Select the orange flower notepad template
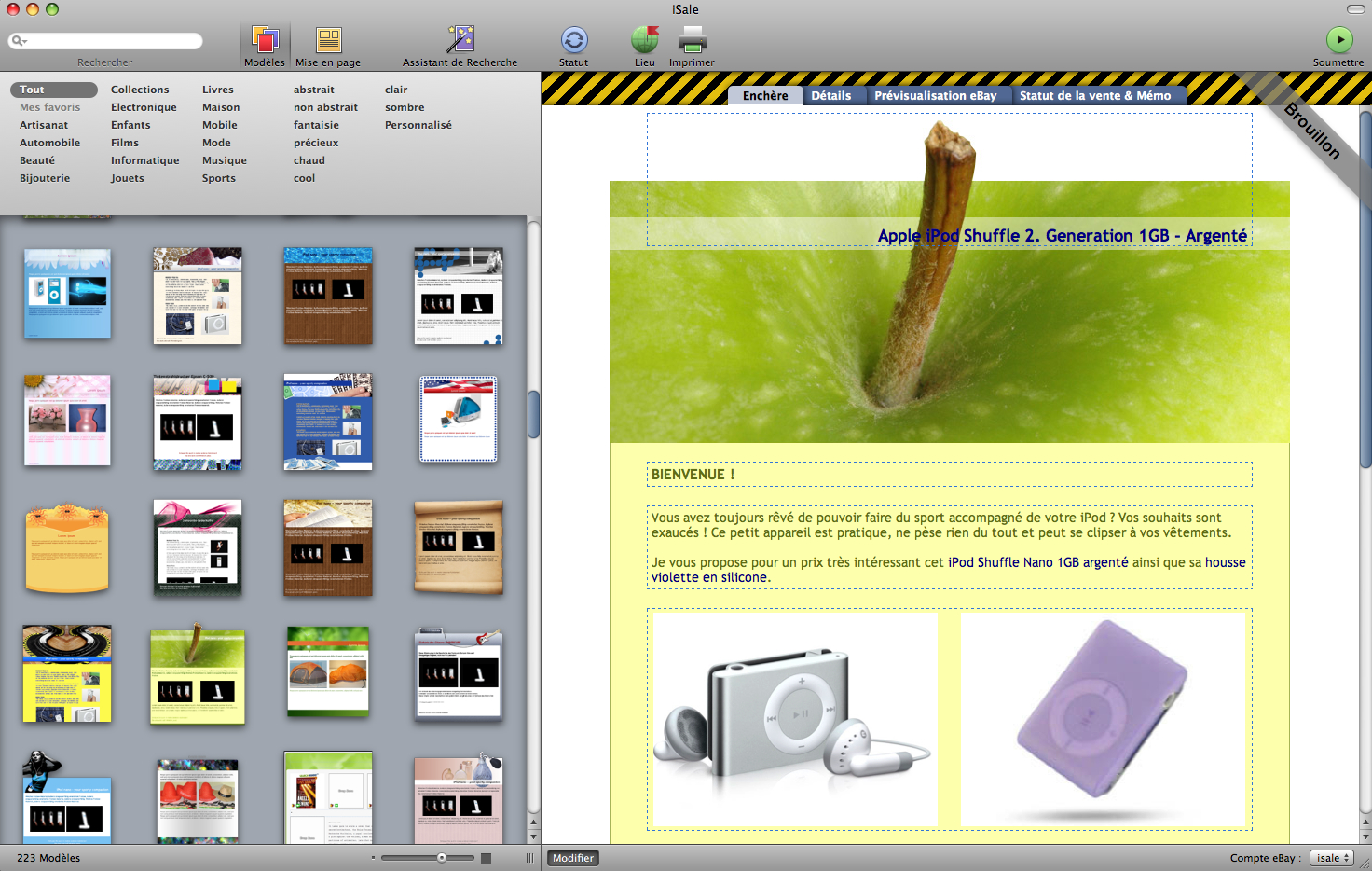The width and height of the screenshot is (1372, 871). [67, 547]
